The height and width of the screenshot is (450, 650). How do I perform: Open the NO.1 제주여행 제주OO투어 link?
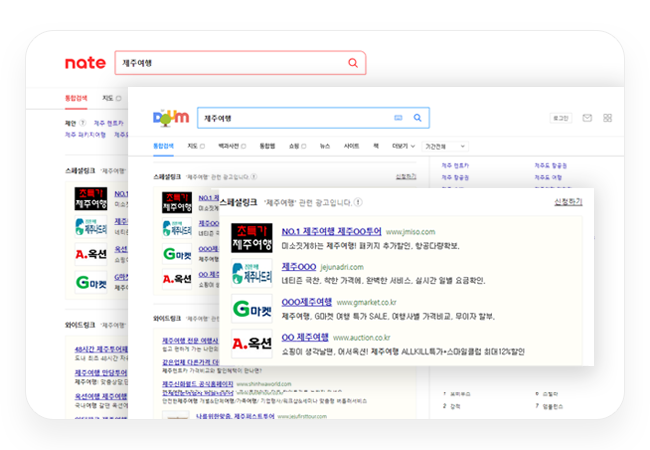click(331, 231)
